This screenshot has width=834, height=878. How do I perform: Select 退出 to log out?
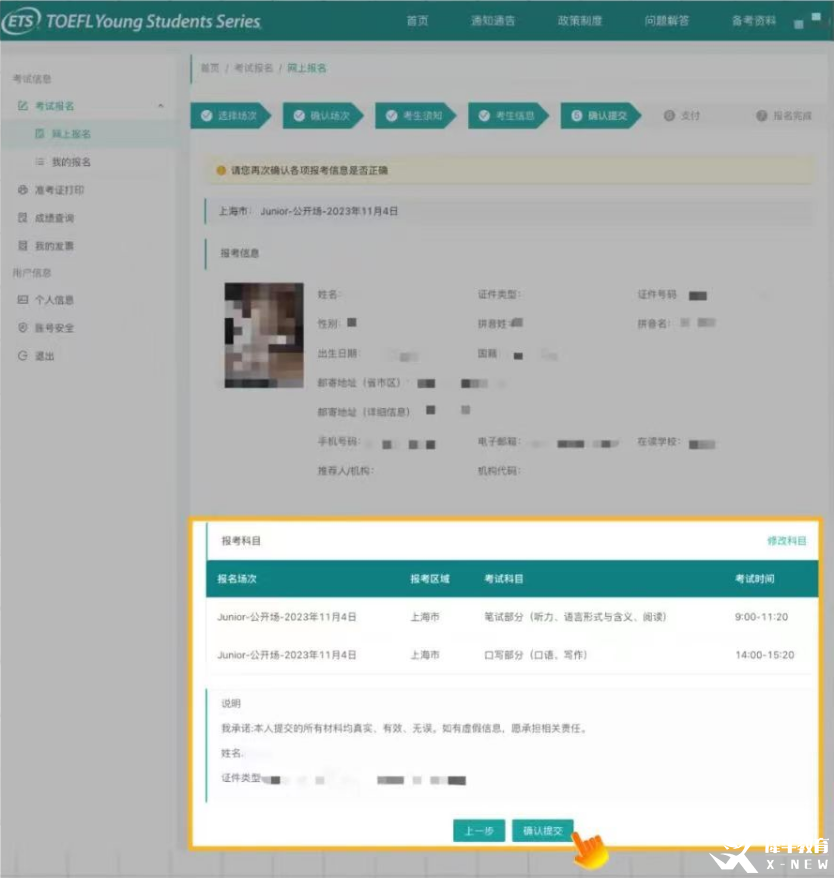coord(44,356)
